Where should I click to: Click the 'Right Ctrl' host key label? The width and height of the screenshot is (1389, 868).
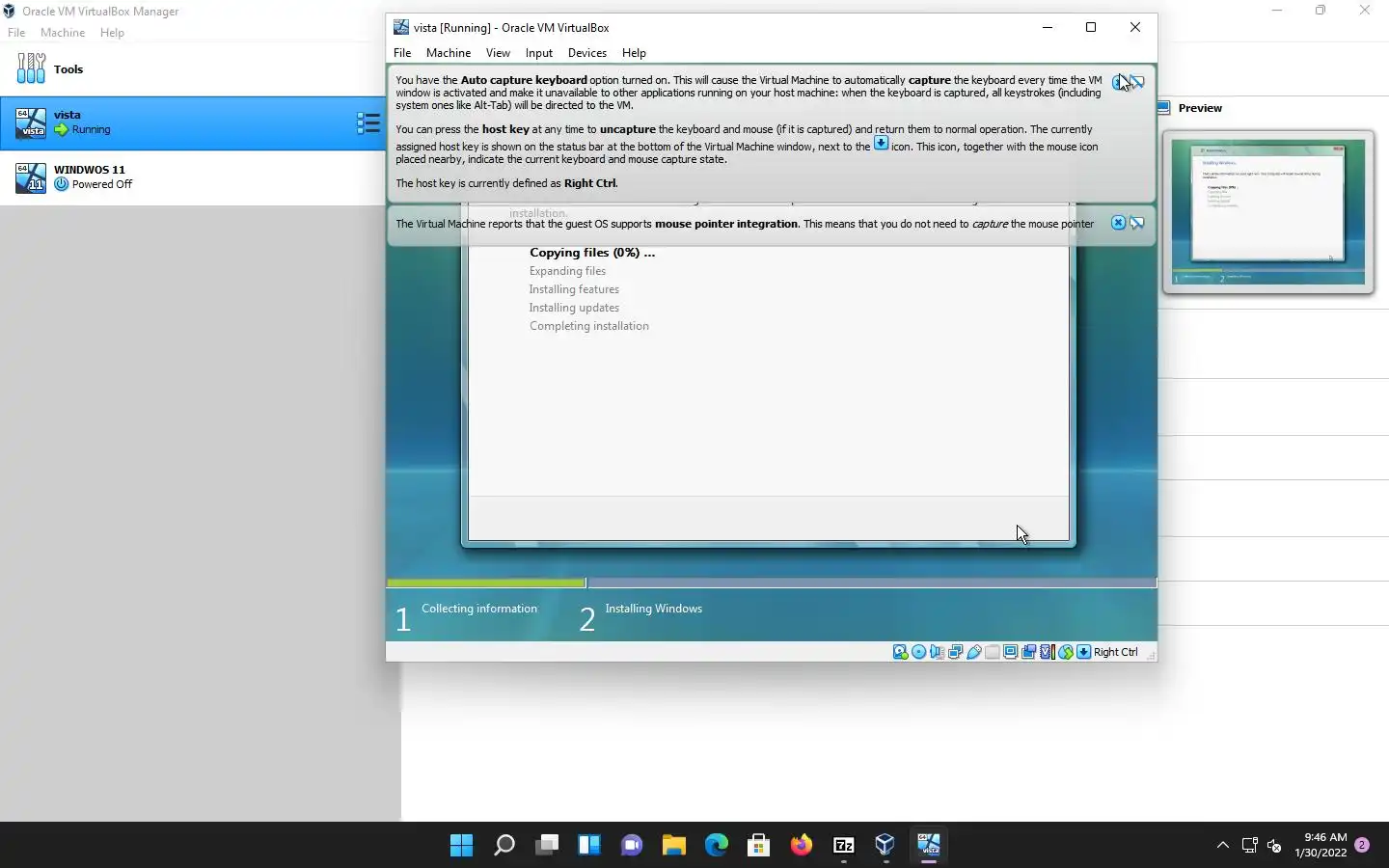tap(1116, 652)
